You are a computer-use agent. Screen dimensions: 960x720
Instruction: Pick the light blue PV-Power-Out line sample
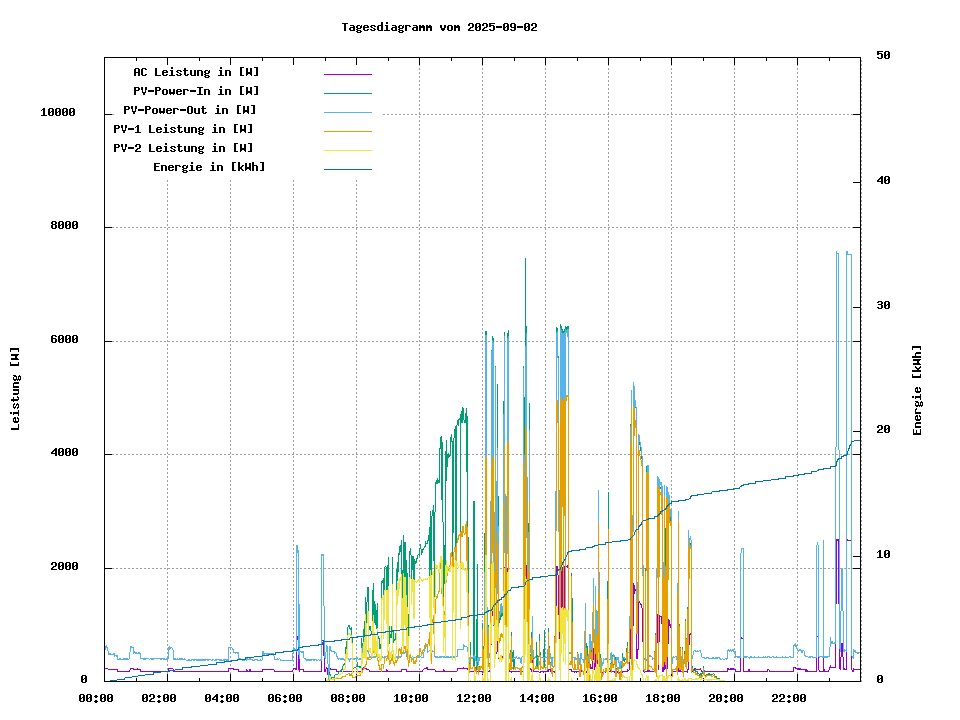click(347, 111)
